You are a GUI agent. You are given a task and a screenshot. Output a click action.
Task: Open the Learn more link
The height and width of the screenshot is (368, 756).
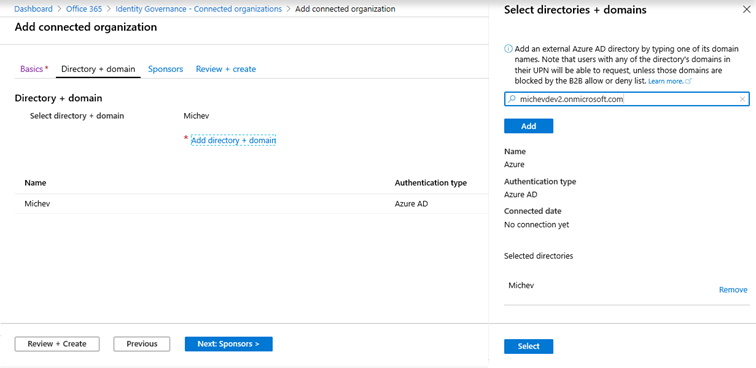click(670, 82)
